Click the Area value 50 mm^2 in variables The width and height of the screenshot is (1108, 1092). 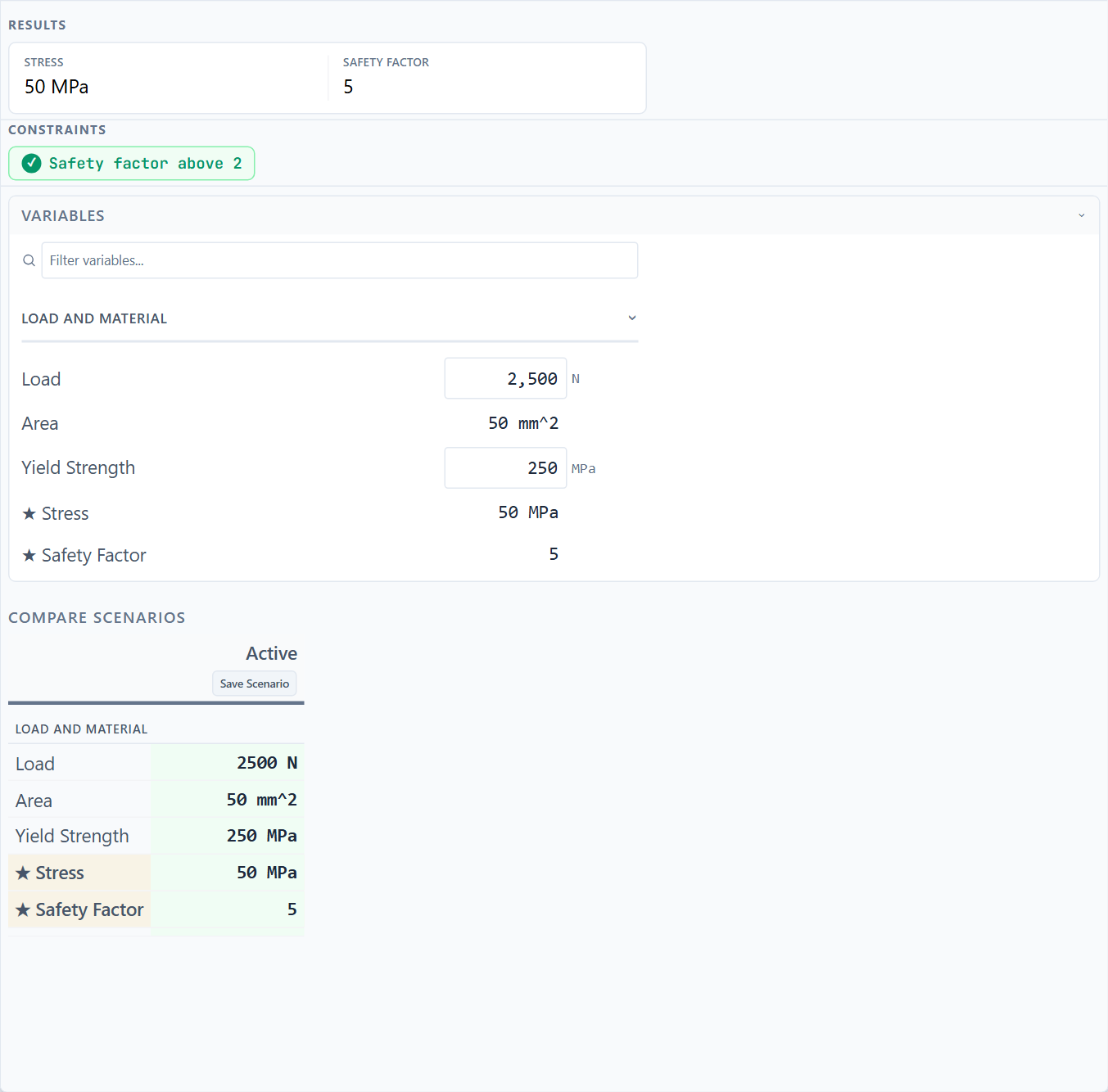[x=523, y=423]
